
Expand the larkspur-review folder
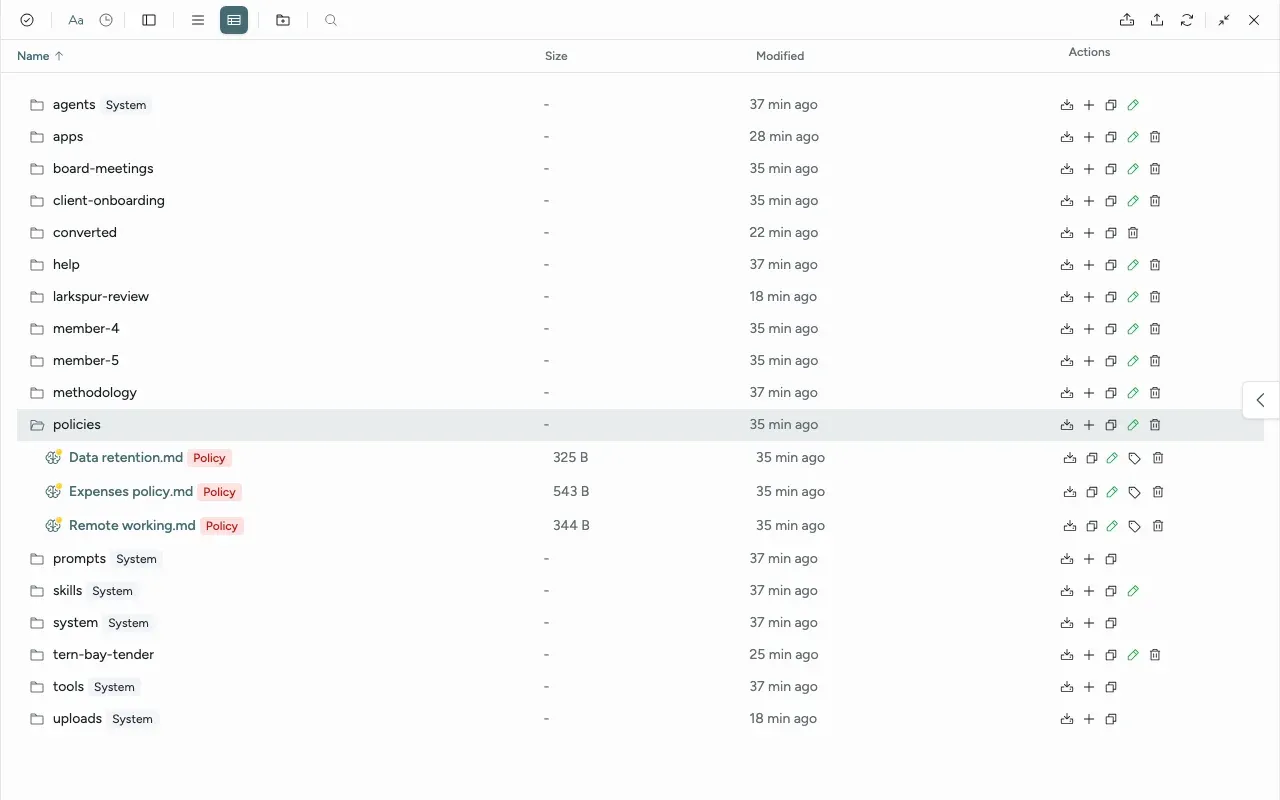click(x=37, y=297)
